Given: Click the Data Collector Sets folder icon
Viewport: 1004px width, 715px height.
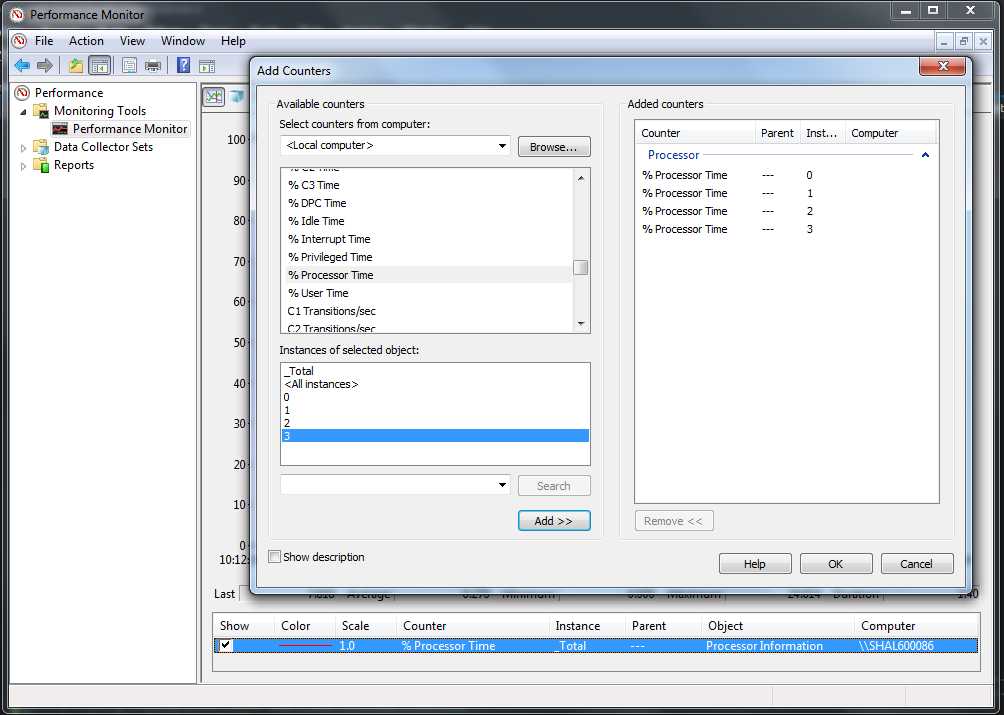Looking at the screenshot, I should point(41,147).
